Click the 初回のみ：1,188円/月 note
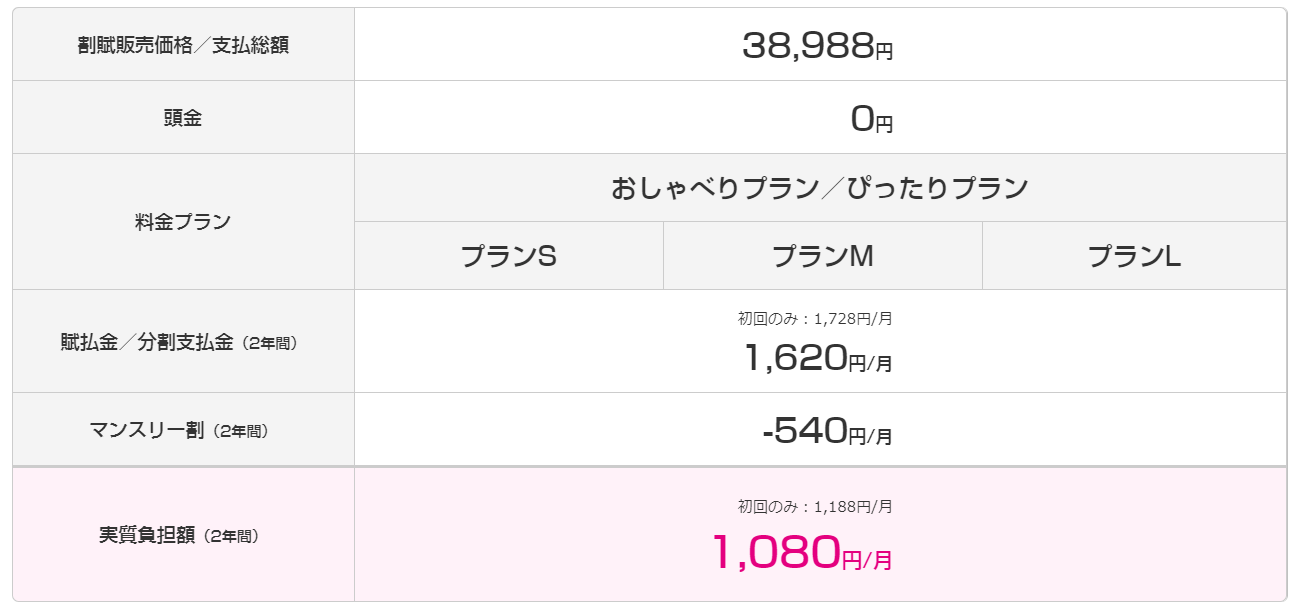1307x614 pixels. click(815, 507)
